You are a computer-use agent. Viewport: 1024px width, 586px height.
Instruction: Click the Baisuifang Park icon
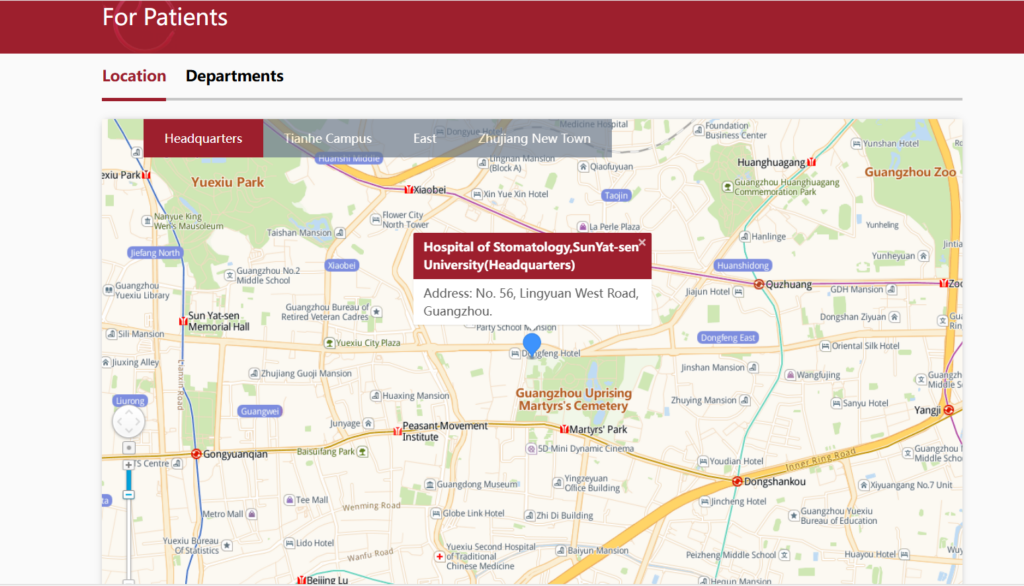[362, 451]
